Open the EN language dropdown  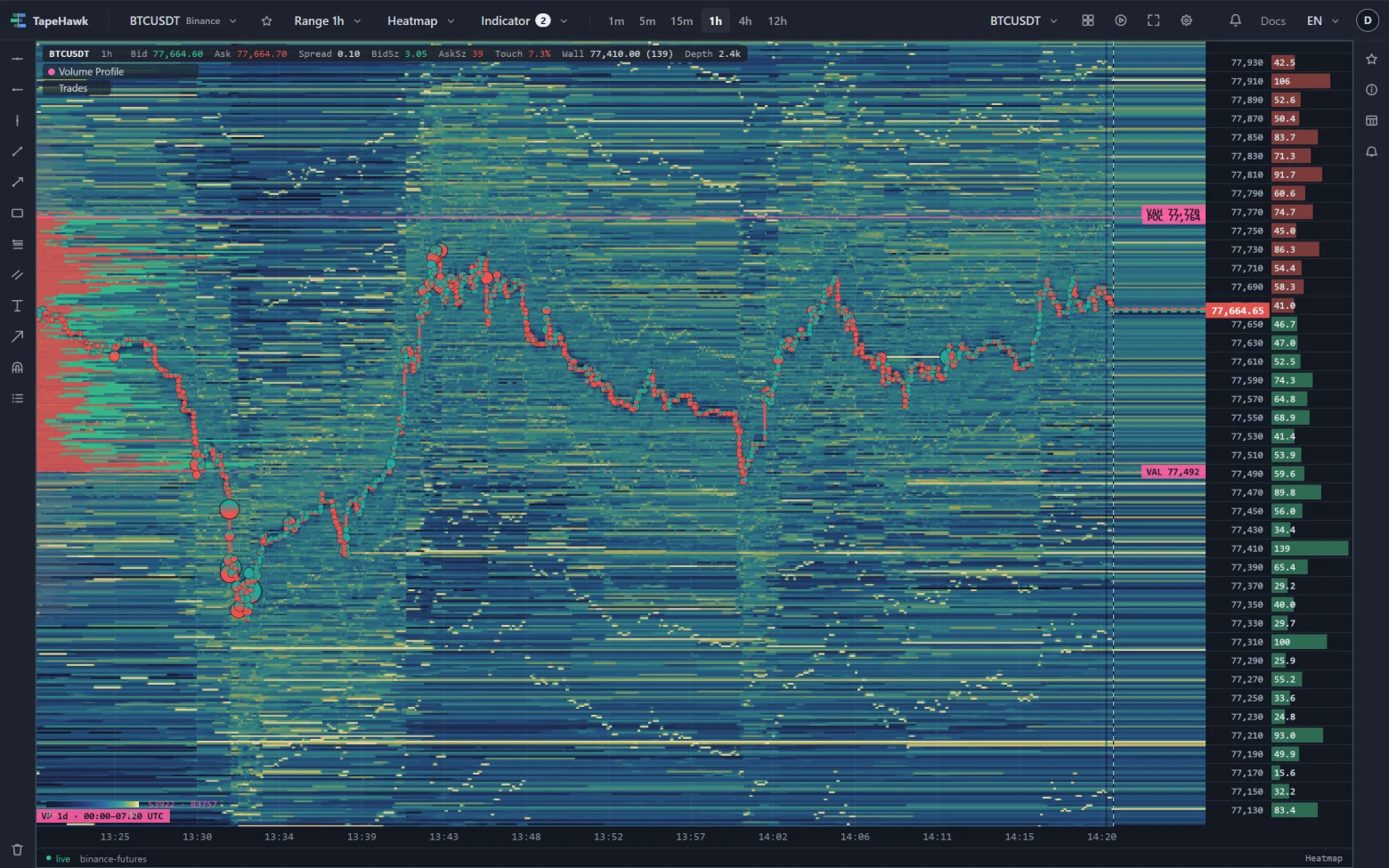(x=1322, y=20)
